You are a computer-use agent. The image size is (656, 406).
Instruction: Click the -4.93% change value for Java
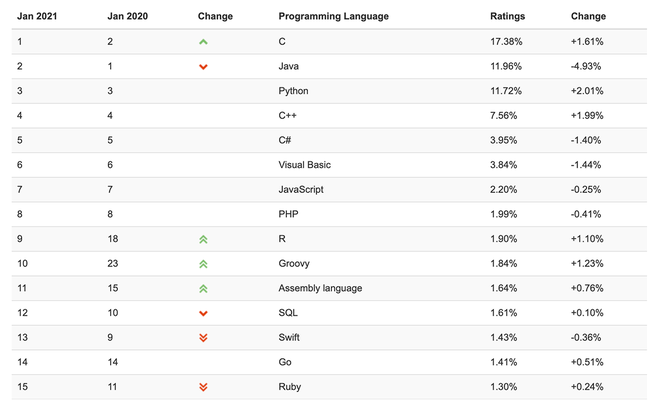586,66
